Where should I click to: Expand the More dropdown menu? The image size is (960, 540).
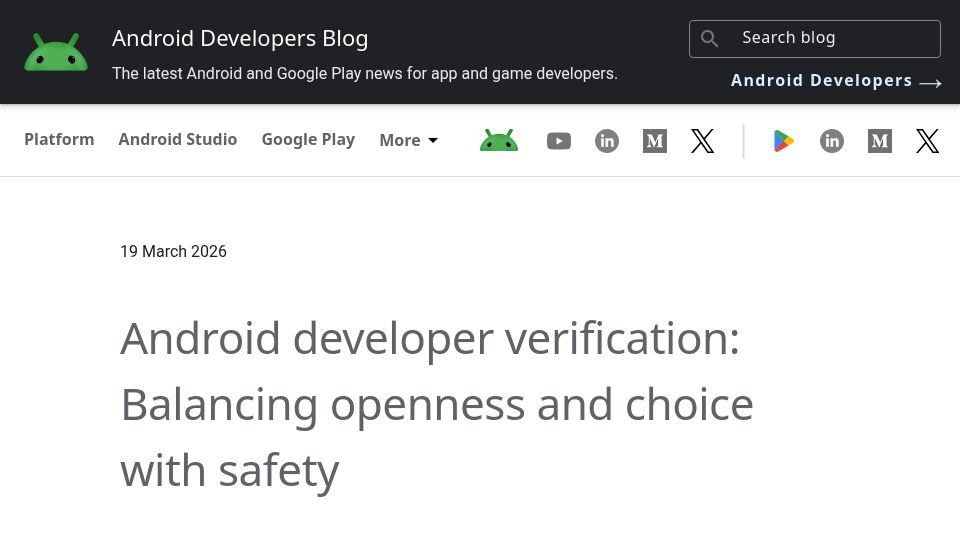(x=408, y=140)
